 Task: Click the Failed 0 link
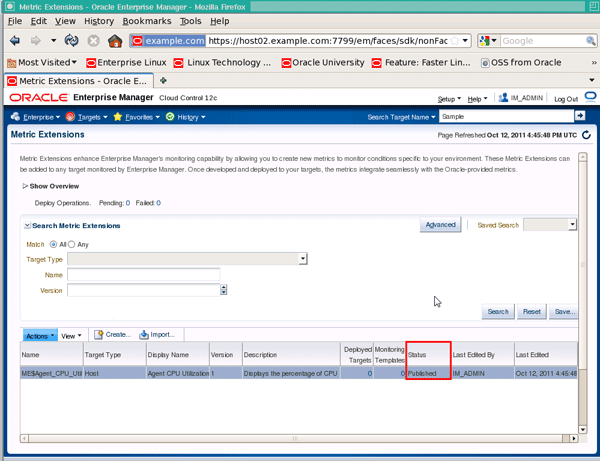pos(158,203)
